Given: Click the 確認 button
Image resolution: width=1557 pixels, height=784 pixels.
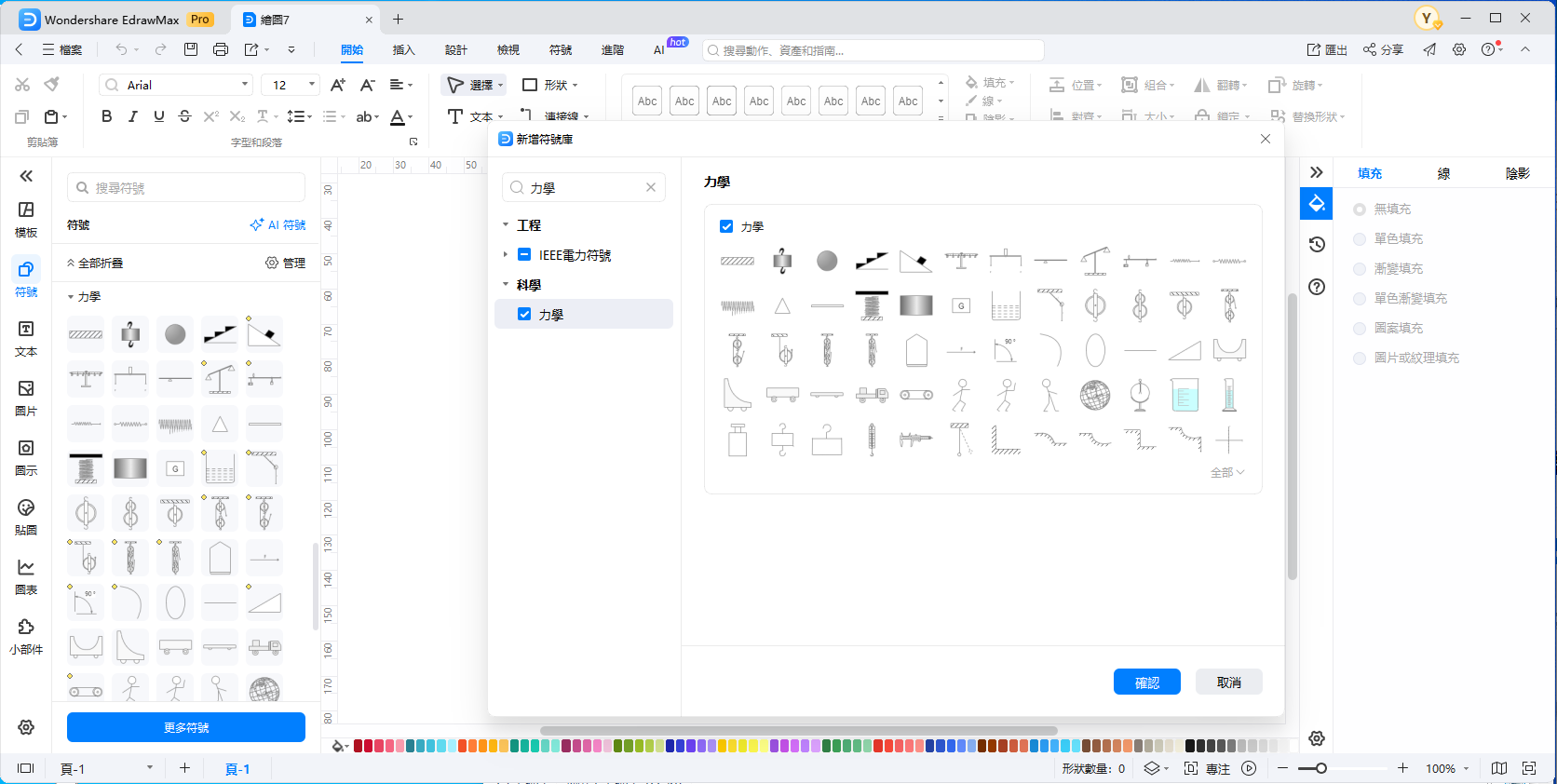Looking at the screenshot, I should (x=1146, y=683).
